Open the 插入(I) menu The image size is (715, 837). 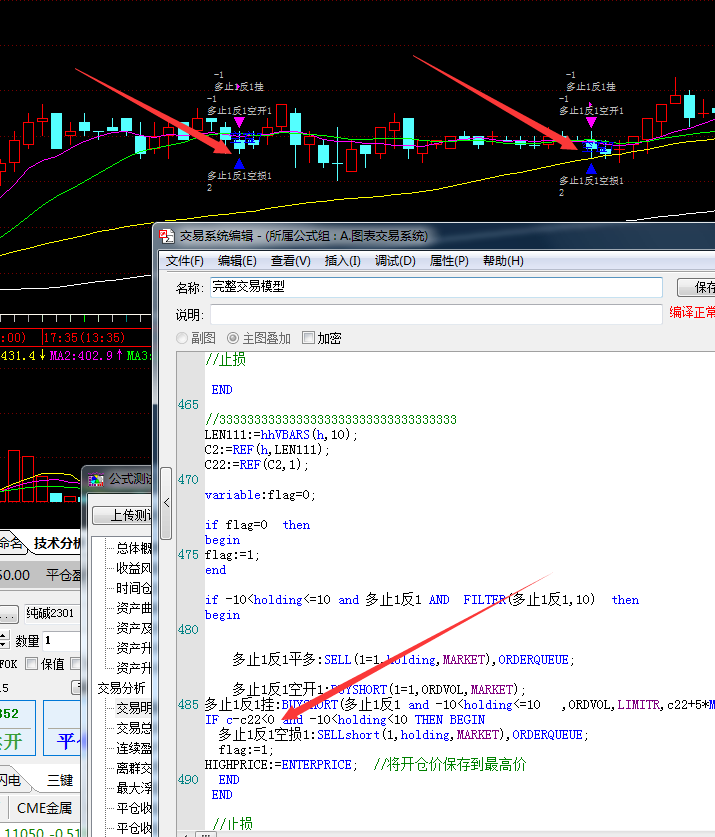click(342, 261)
